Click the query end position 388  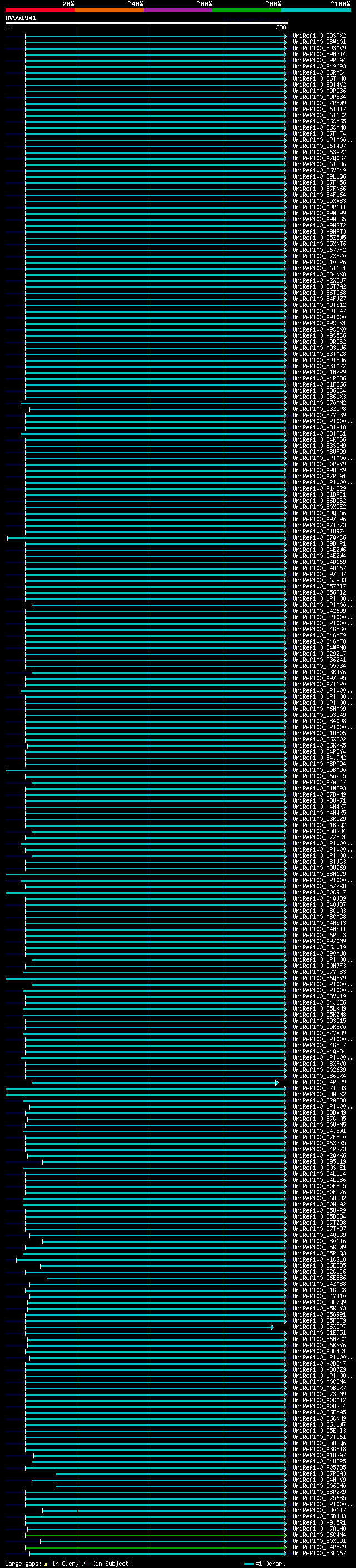point(280,27)
